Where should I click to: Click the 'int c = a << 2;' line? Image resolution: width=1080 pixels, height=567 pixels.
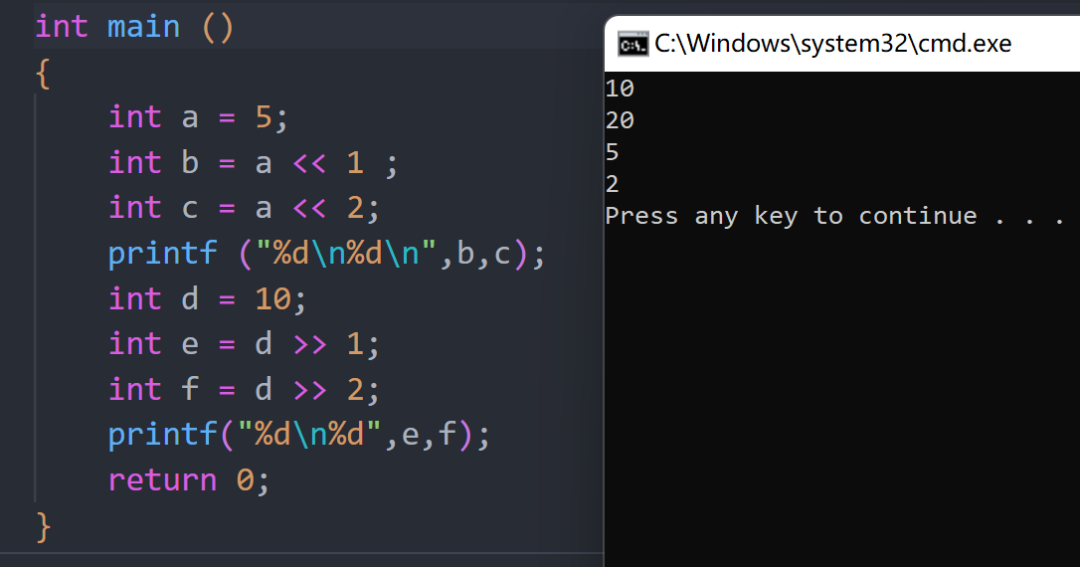244,208
